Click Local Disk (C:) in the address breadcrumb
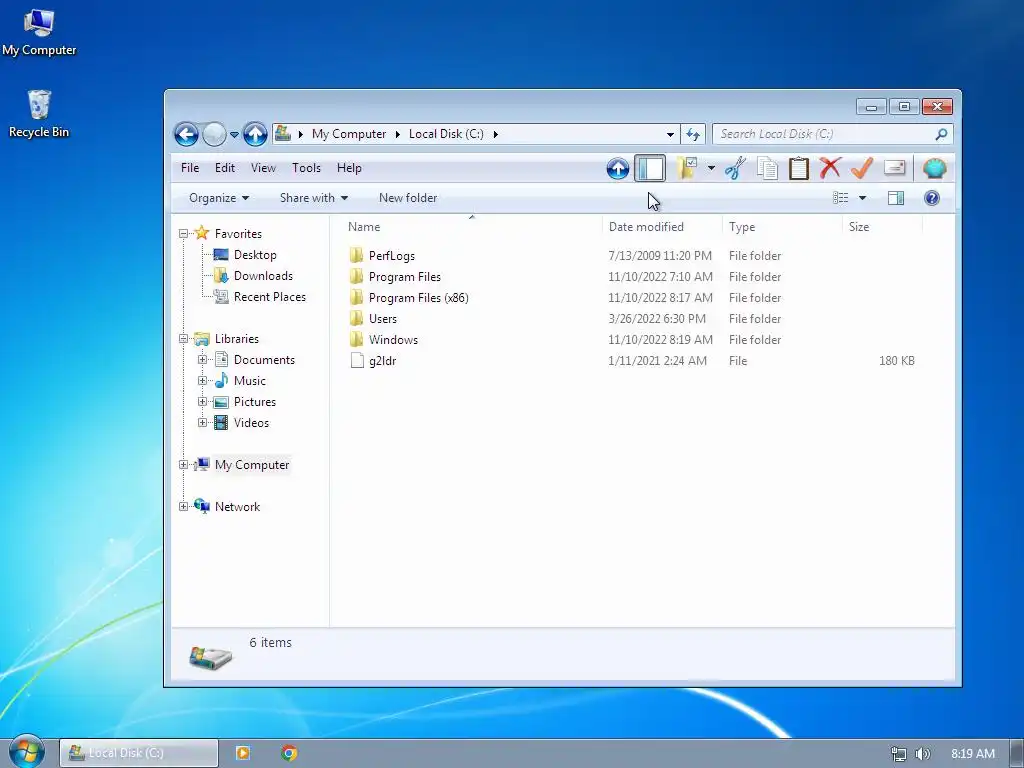Image resolution: width=1024 pixels, height=768 pixels. click(x=446, y=134)
